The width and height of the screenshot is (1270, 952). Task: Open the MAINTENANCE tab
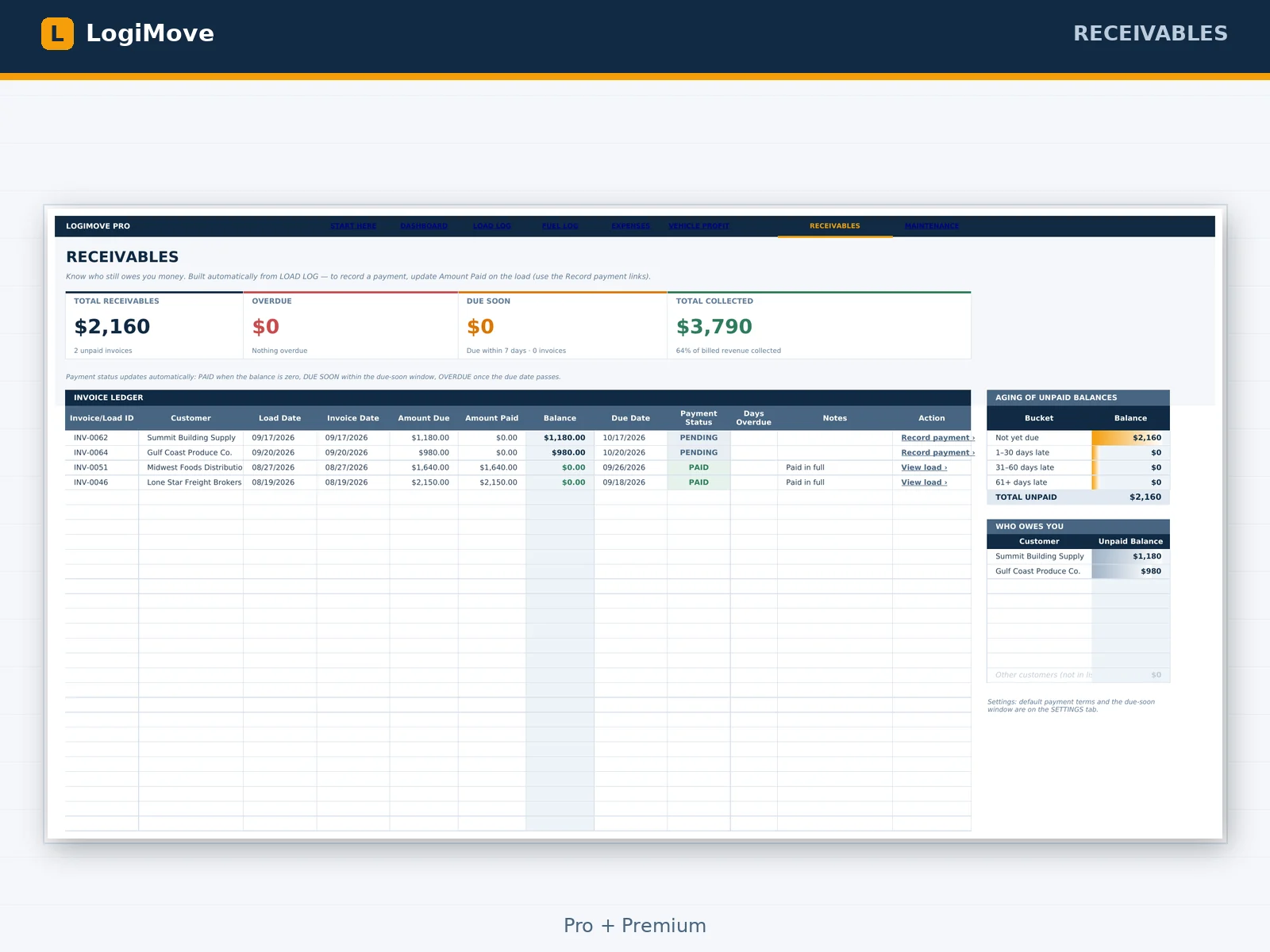coord(932,226)
